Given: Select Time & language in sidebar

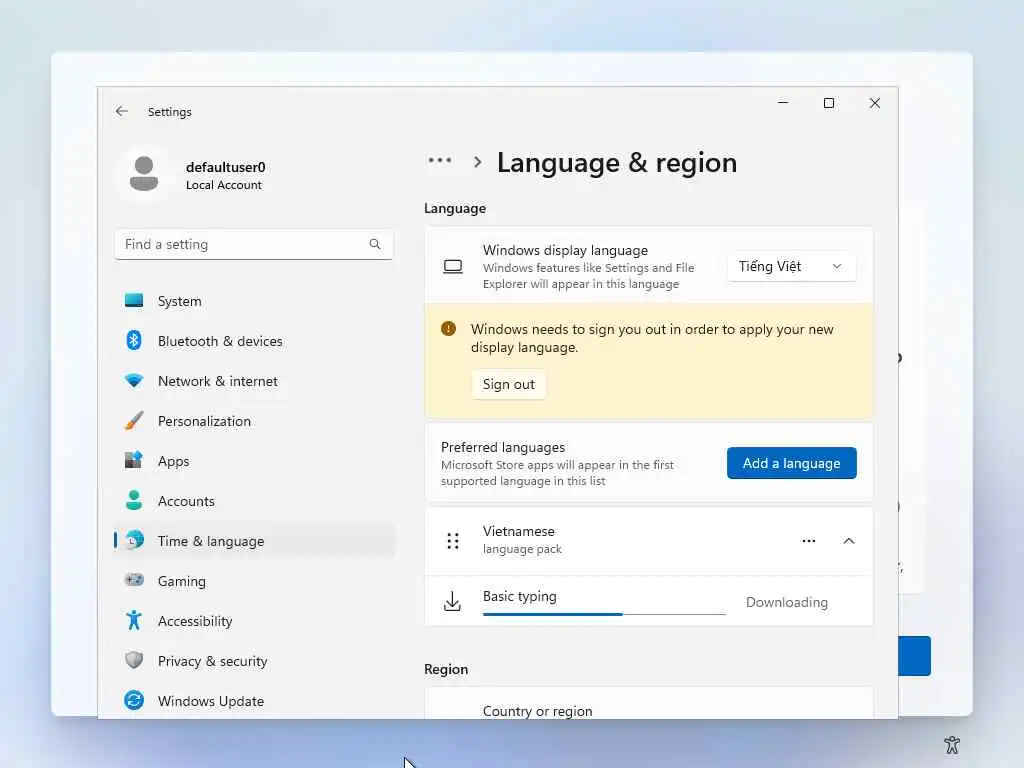Looking at the screenshot, I should [x=255, y=541].
